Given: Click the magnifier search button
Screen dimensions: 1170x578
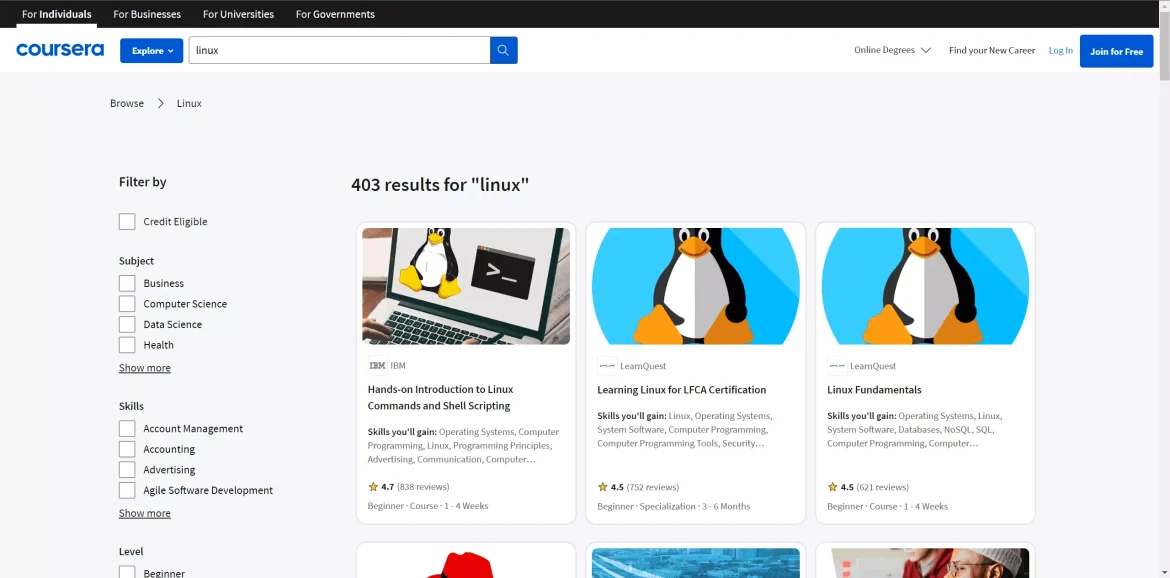Looking at the screenshot, I should (x=504, y=50).
